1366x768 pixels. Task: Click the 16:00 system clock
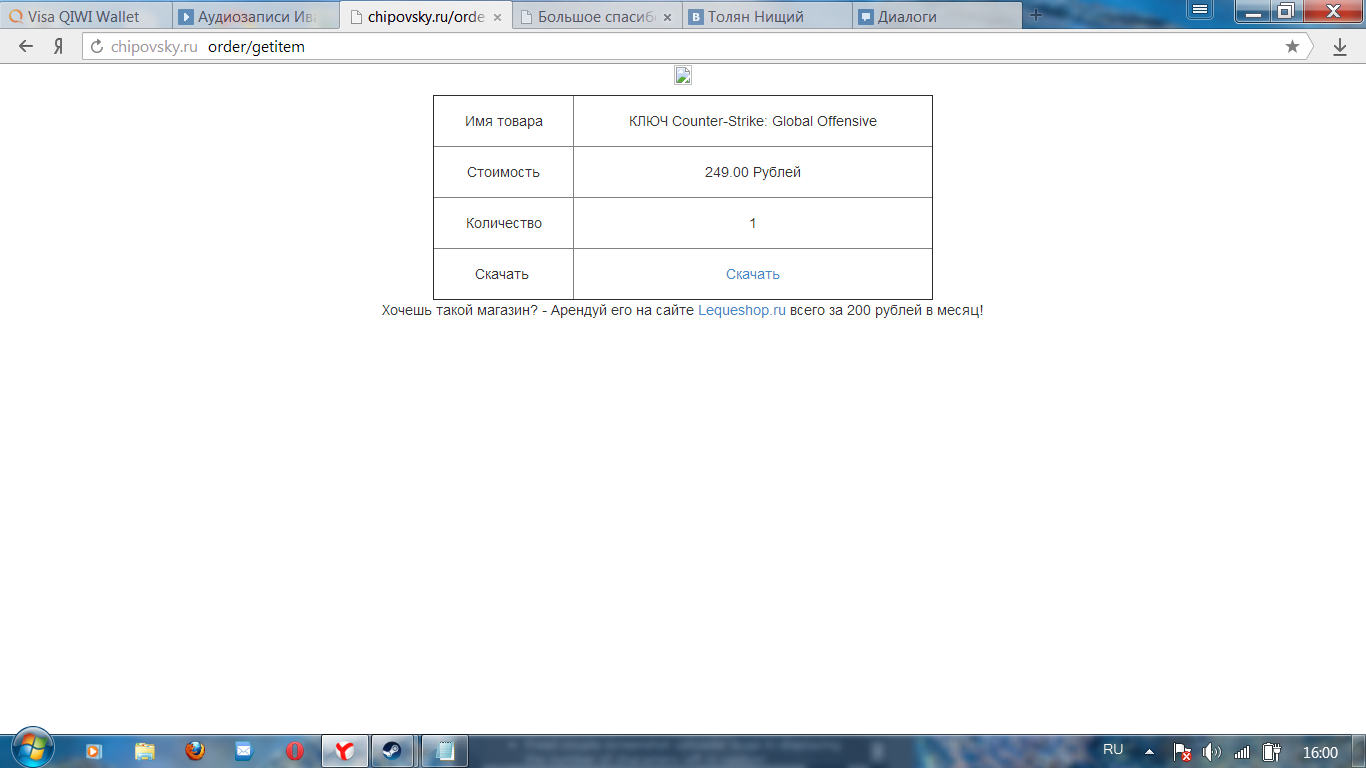point(1320,752)
